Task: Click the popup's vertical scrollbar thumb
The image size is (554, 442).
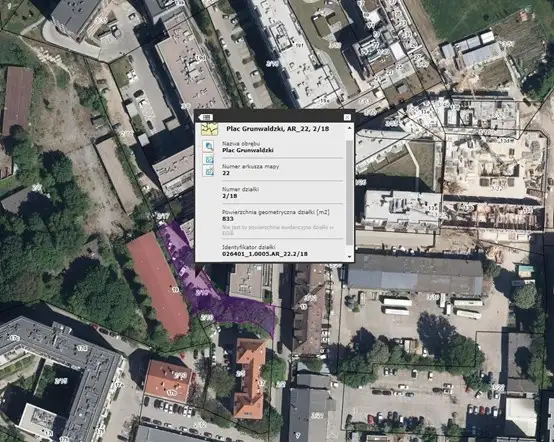Action: pos(349,193)
